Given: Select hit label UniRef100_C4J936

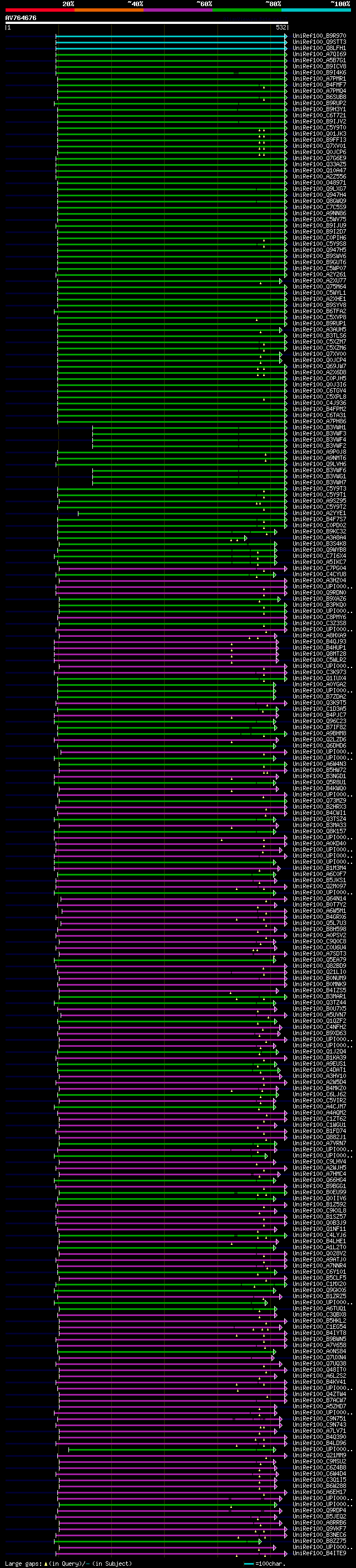Looking at the screenshot, I should click(x=319, y=403).
